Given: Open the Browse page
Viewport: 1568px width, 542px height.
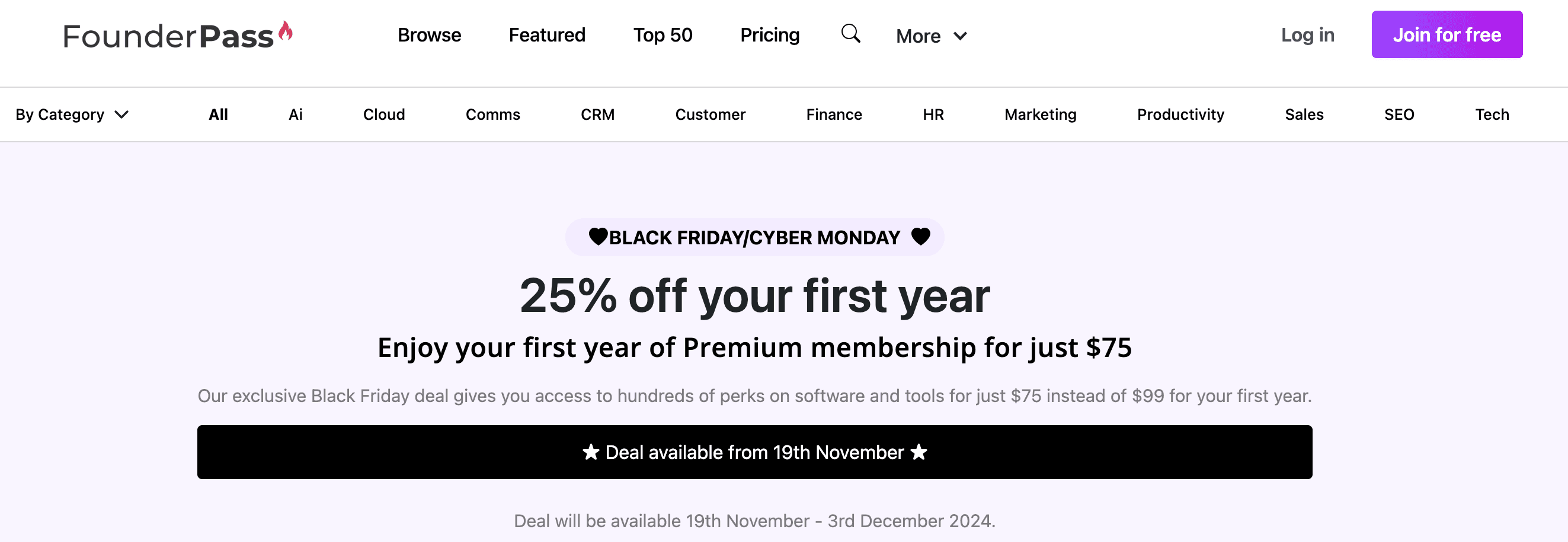Looking at the screenshot, I should pos(429,36).
